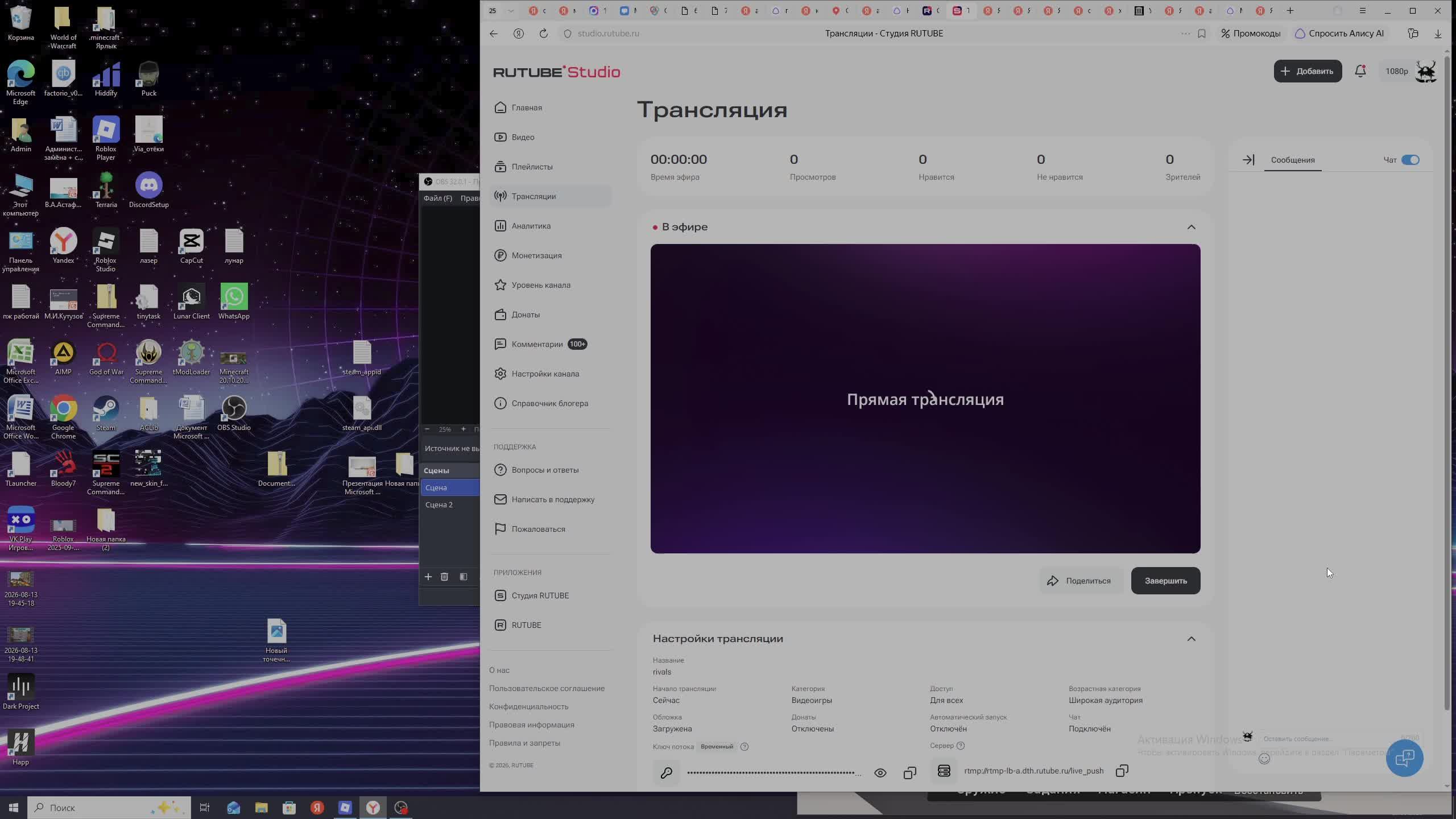Screen dimensions: 1456x819
Task: Click the Добавить button
Action: point(1308,71)
